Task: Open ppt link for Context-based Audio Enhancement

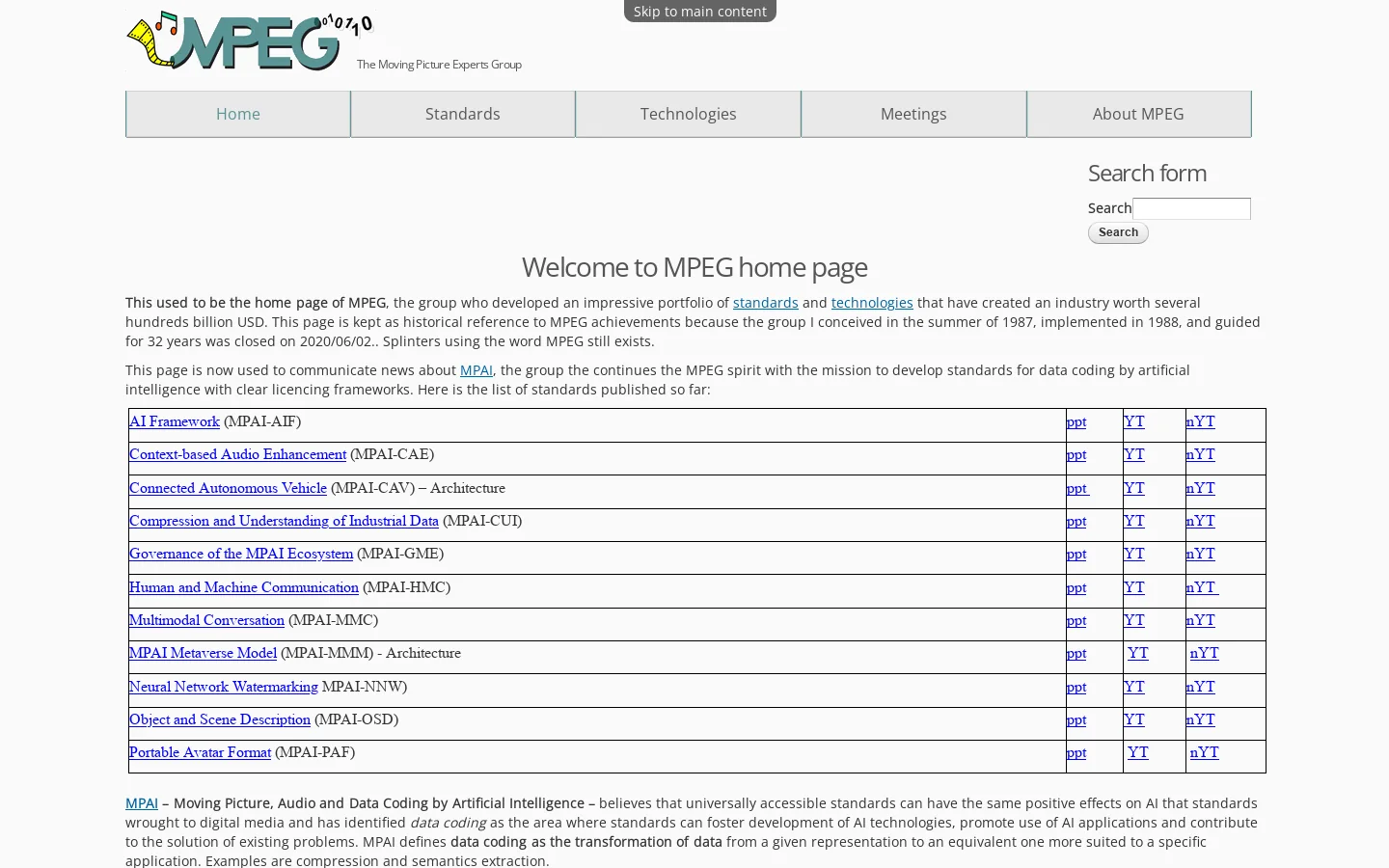Action: click(1076, 454)
